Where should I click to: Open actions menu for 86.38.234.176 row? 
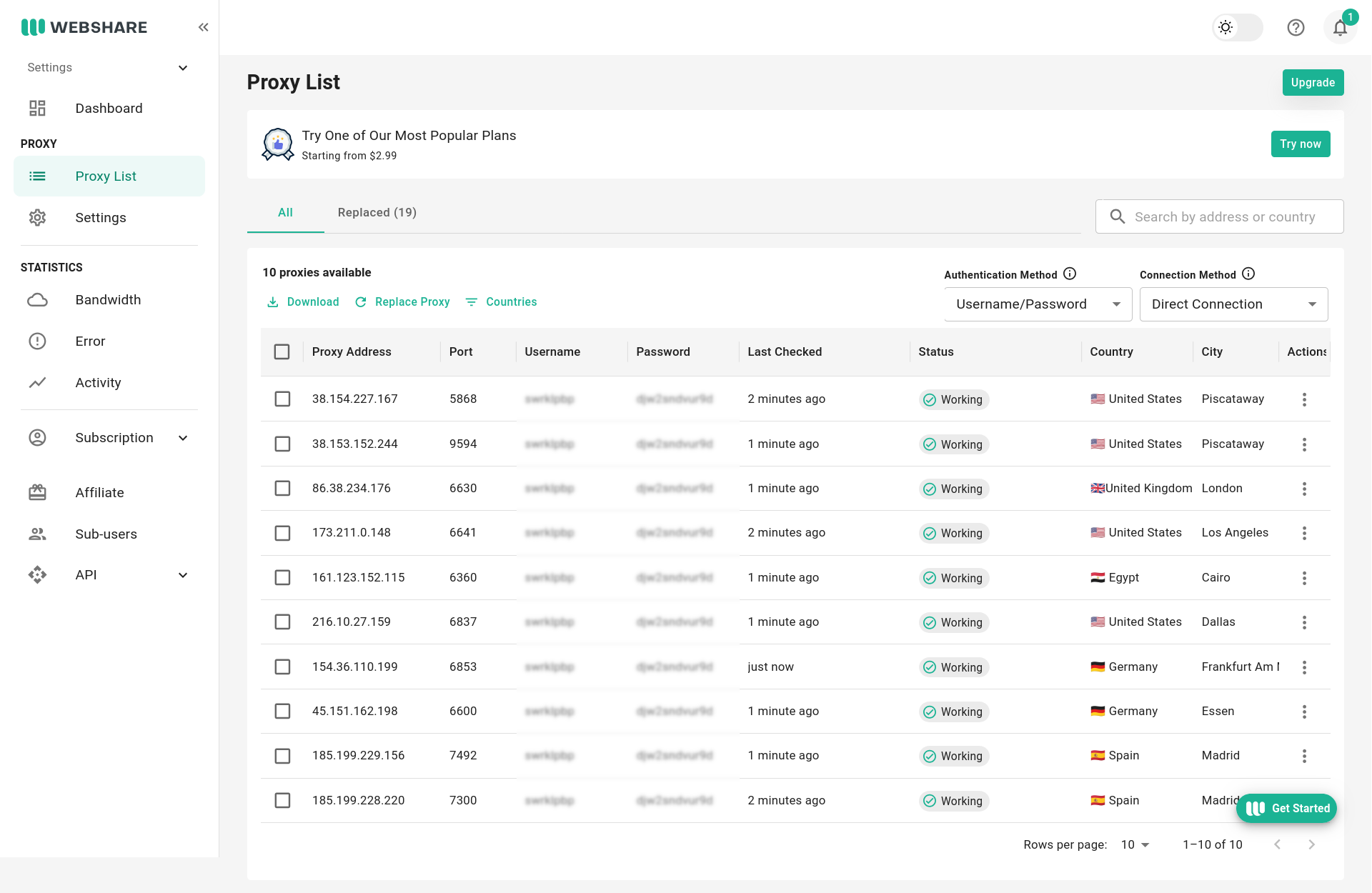tap(1304, 489)
